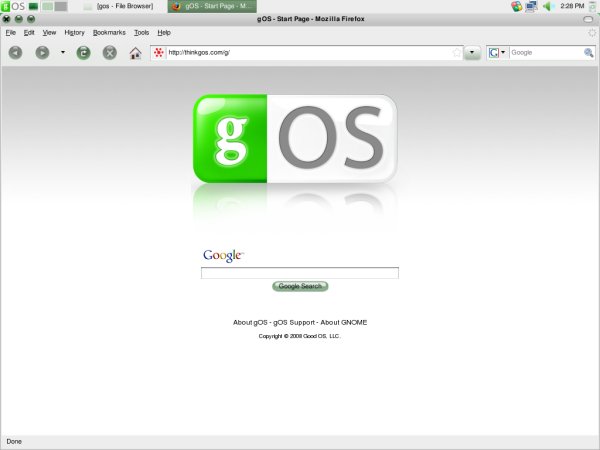
Task: Minimize the Firefox window
Action: tap(19, 19)
